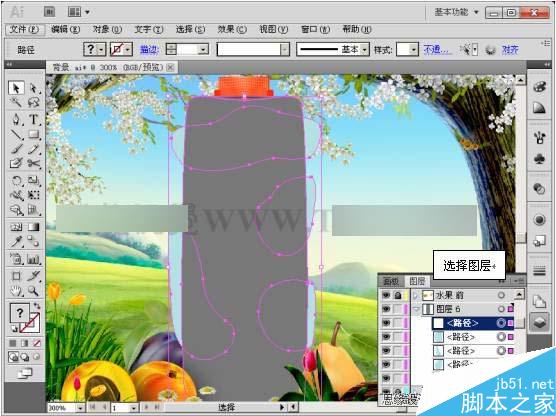Toggle the lock on 水果 前 layer
Viewport: 556px width, 416px height.
coord(398,295)
